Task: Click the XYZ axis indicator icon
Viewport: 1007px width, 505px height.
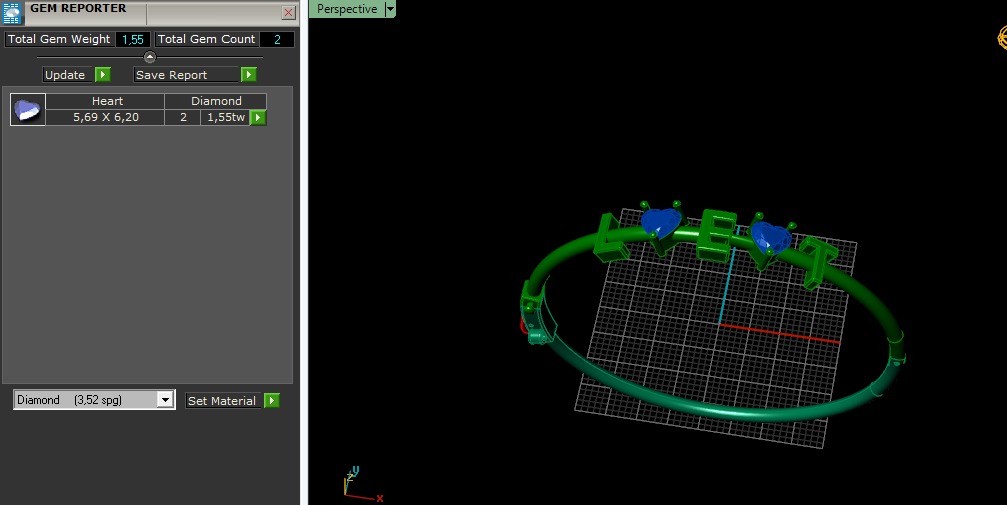Action: [362, 484]
